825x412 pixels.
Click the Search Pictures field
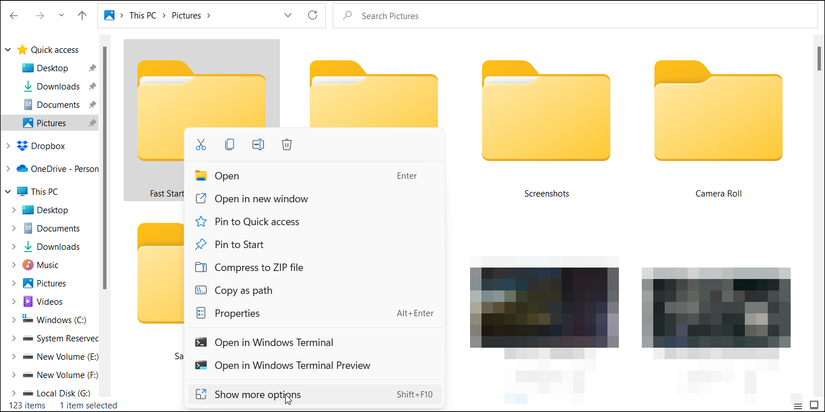[x=575, y=16]
